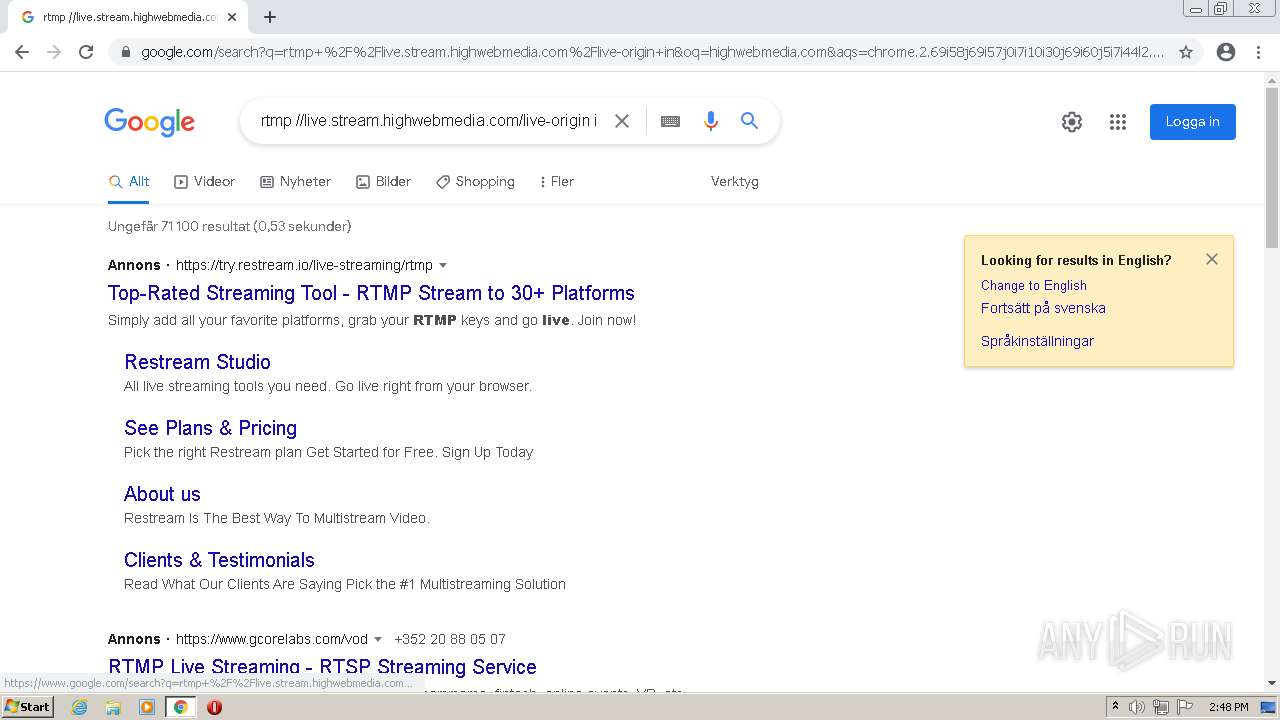Expand the gcorelabs.com ad URL dropdown arrow

378,640
